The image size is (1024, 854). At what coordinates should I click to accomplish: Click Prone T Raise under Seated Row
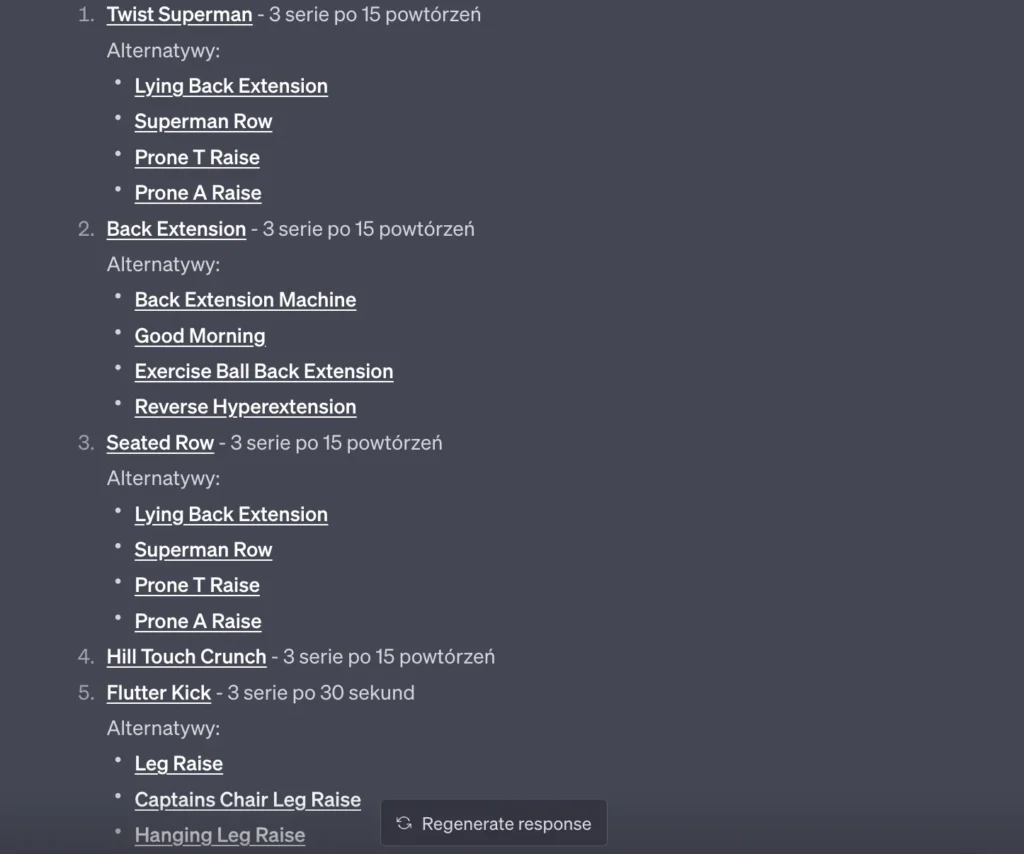click(197, 586)
